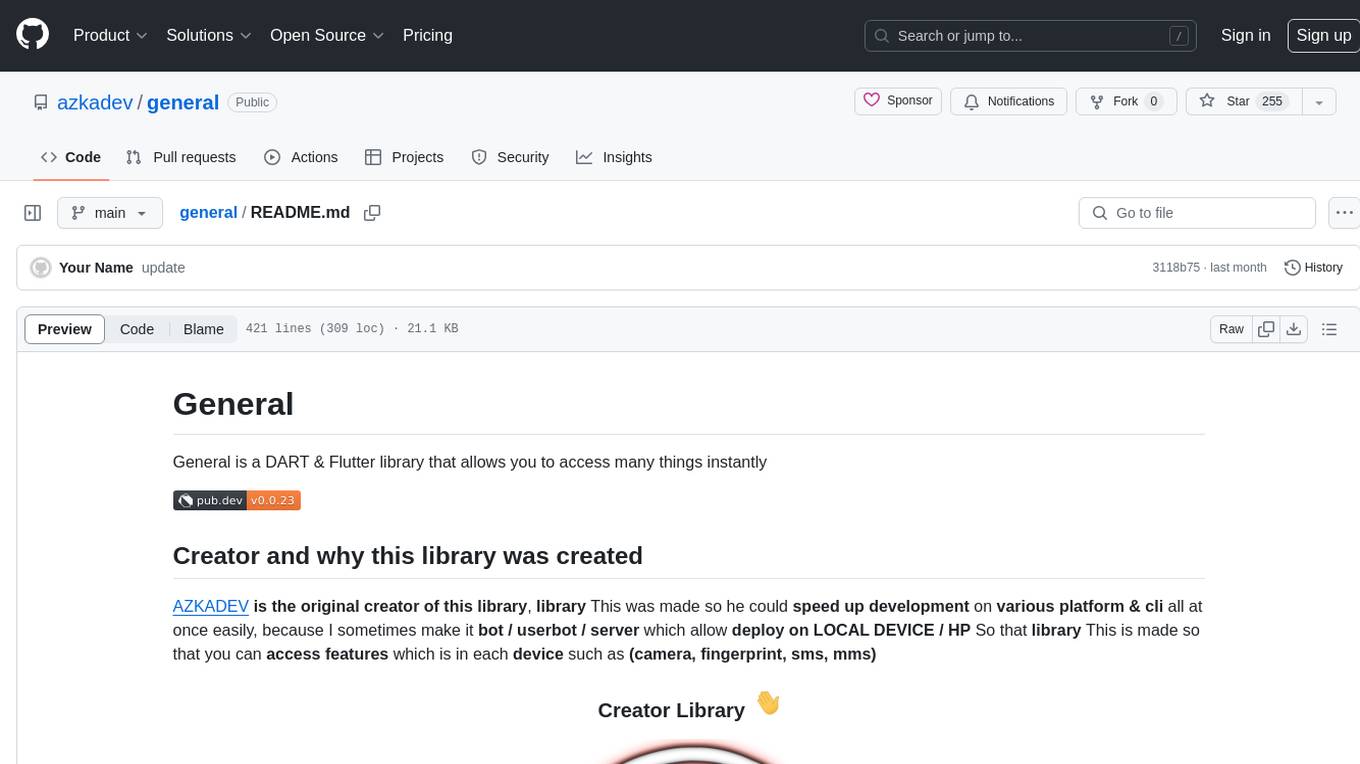
Task: Click the 'Creator Library' heading
Action: tap(671, 710)
